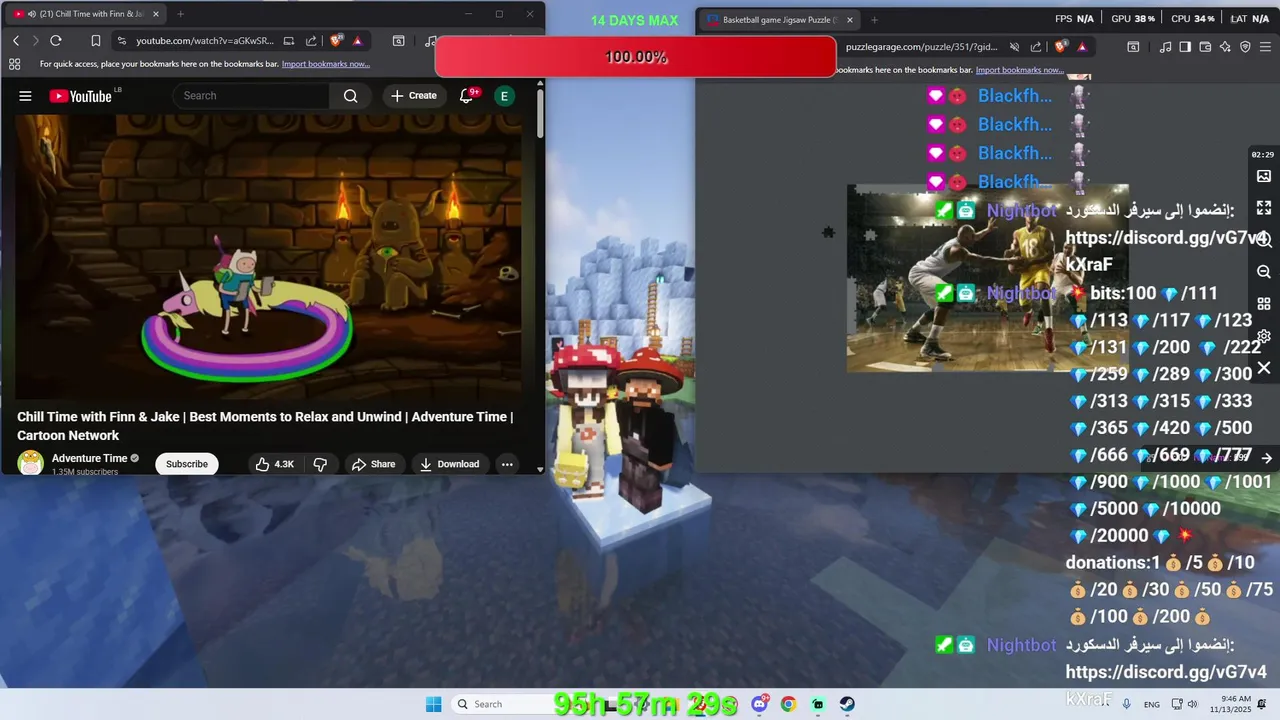Open new tab in puzzle window
The image size is (1280, 720).
(874, 20)
